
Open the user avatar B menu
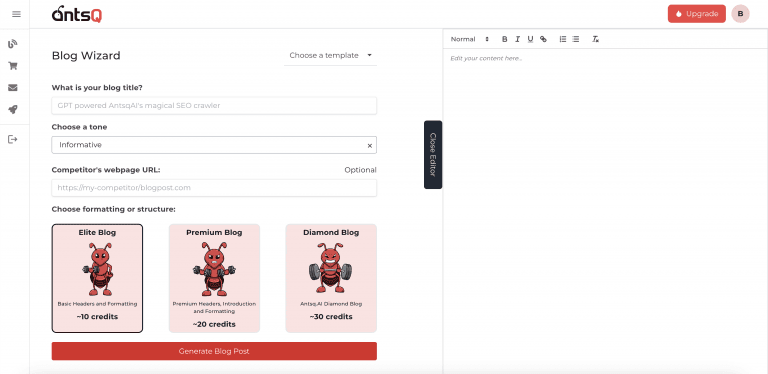click(x=740, y=14)
